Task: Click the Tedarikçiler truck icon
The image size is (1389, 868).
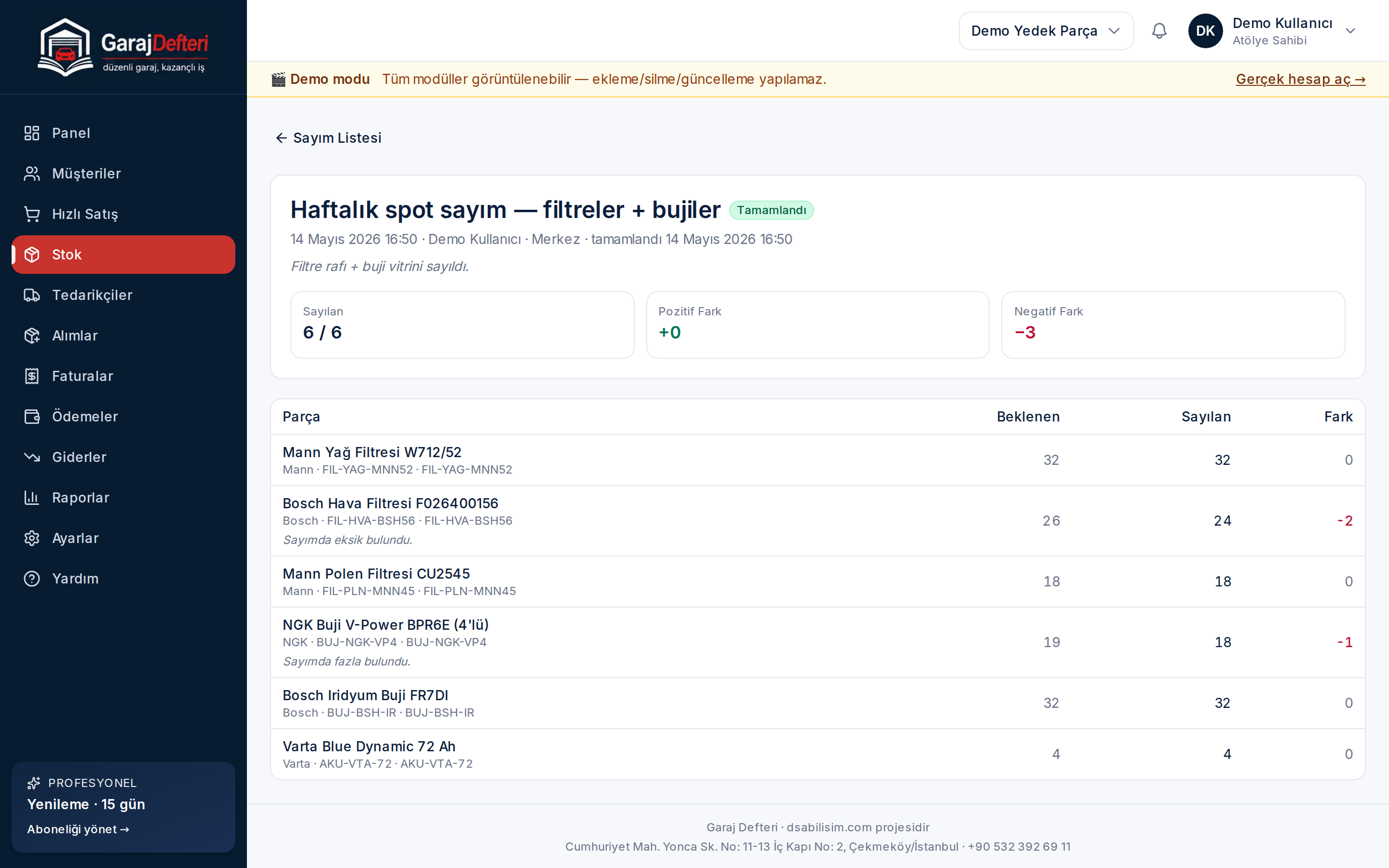Action: (31, 295)
